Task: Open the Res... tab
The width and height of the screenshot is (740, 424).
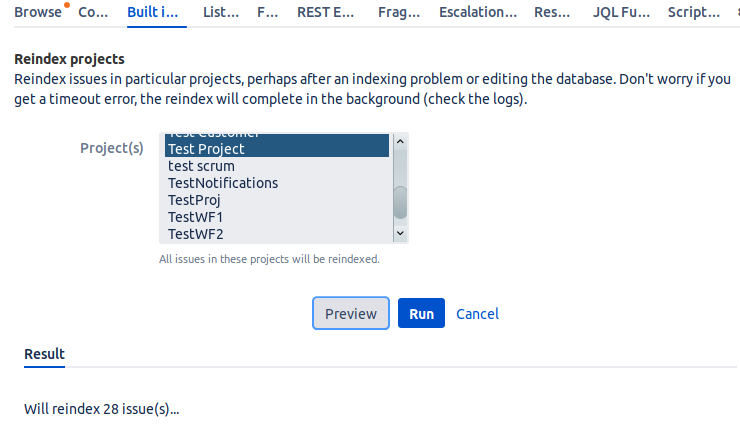Action: [x=552, y=13]
